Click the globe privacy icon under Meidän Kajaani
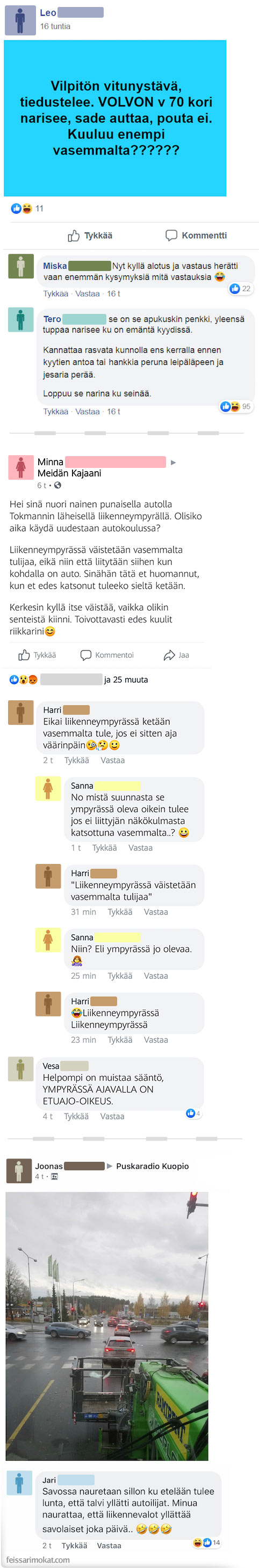259x1568 pixels. (58, 485)
